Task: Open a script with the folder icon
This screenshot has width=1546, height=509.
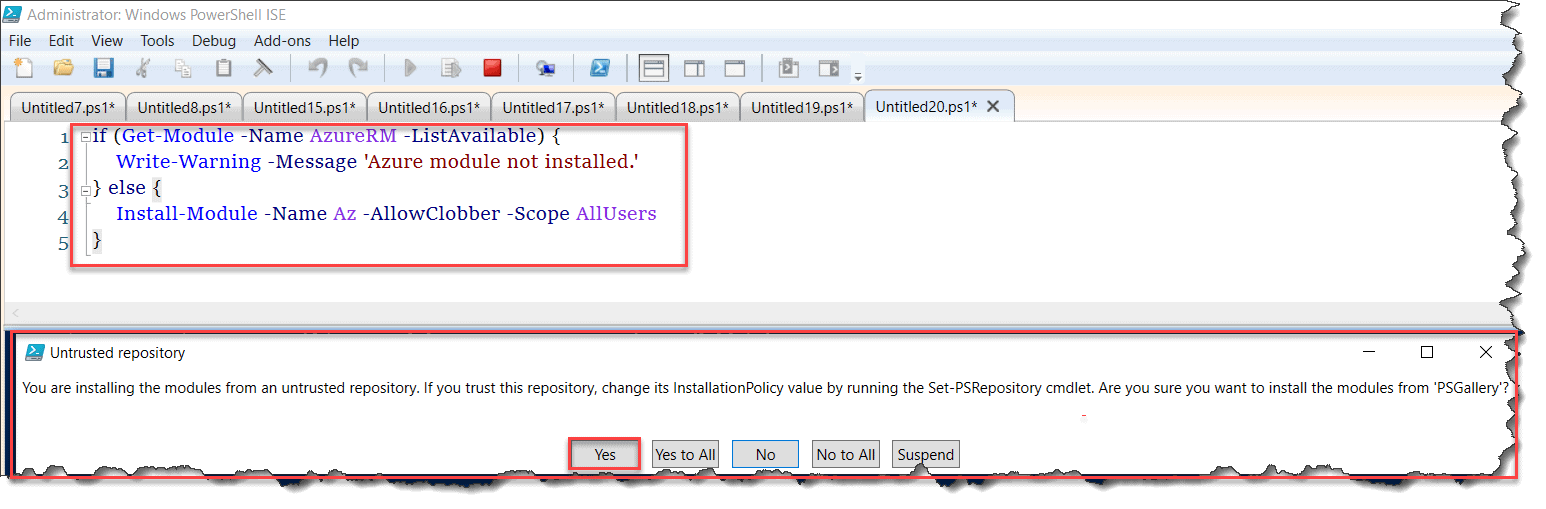Action: coord(64,68)
